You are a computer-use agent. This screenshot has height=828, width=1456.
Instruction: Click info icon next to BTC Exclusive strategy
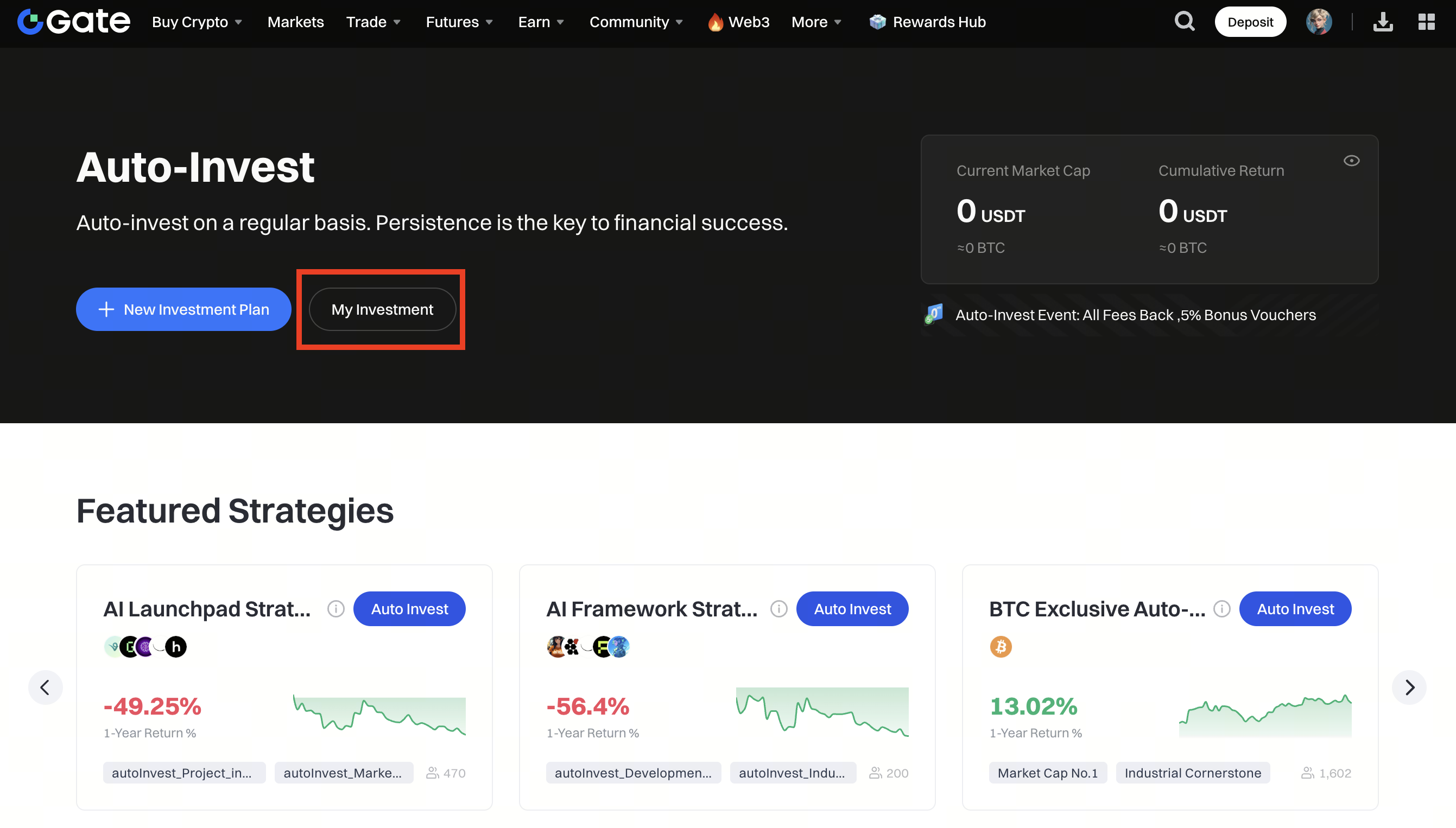(x=1221, y=608)
